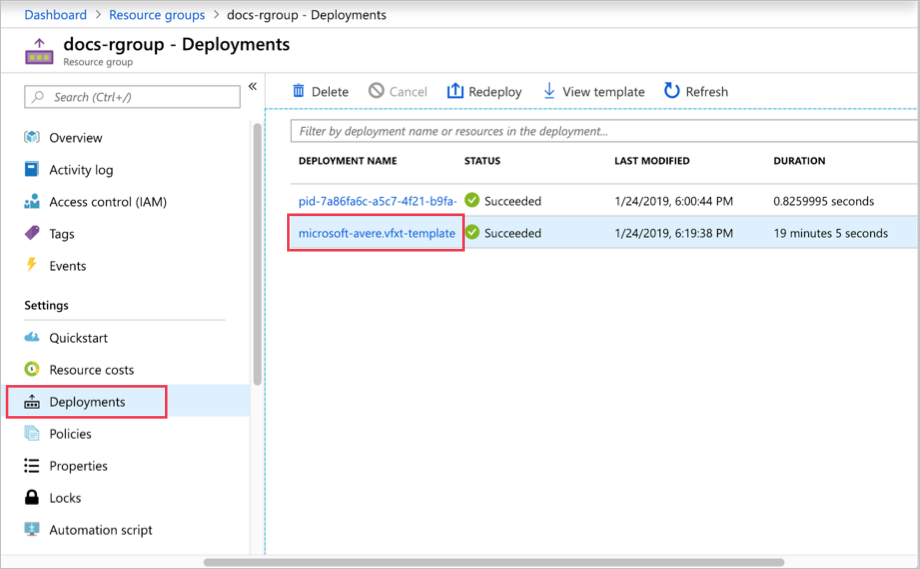Click the Quickstart cloud icon

(32, 337)
